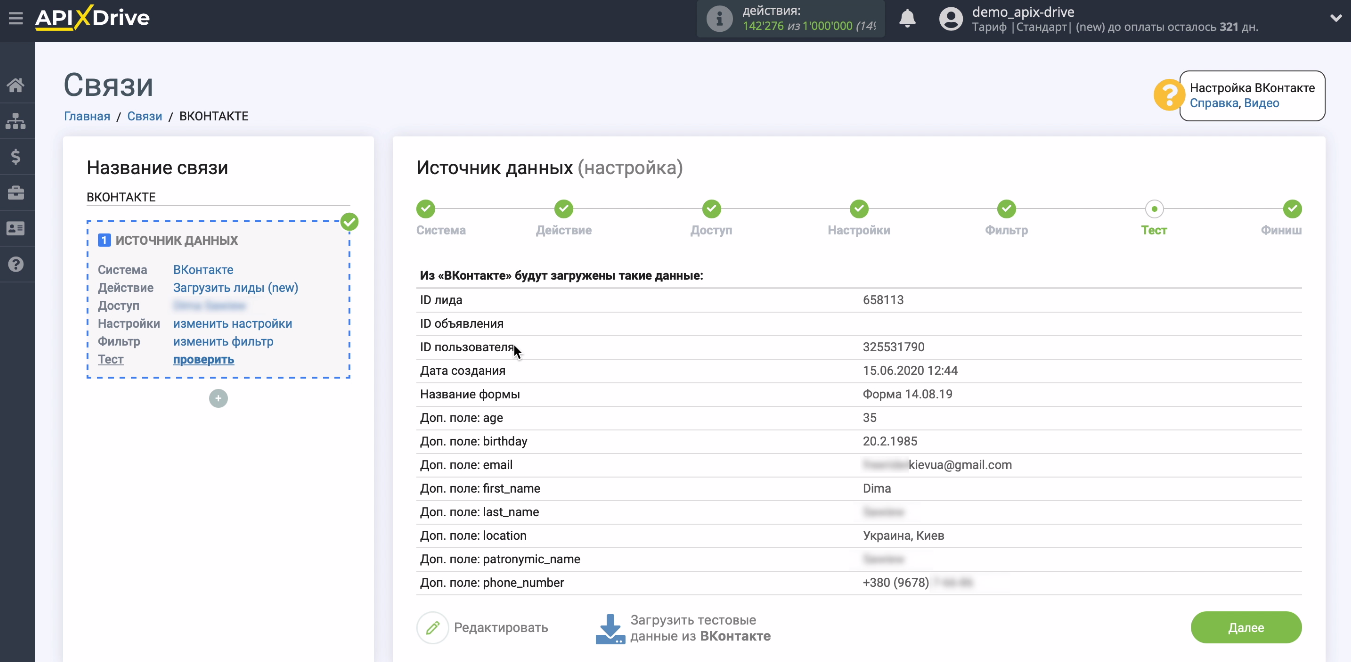Click the pencil edit icon
This screenshot has height=662, width=1351.
432,628
